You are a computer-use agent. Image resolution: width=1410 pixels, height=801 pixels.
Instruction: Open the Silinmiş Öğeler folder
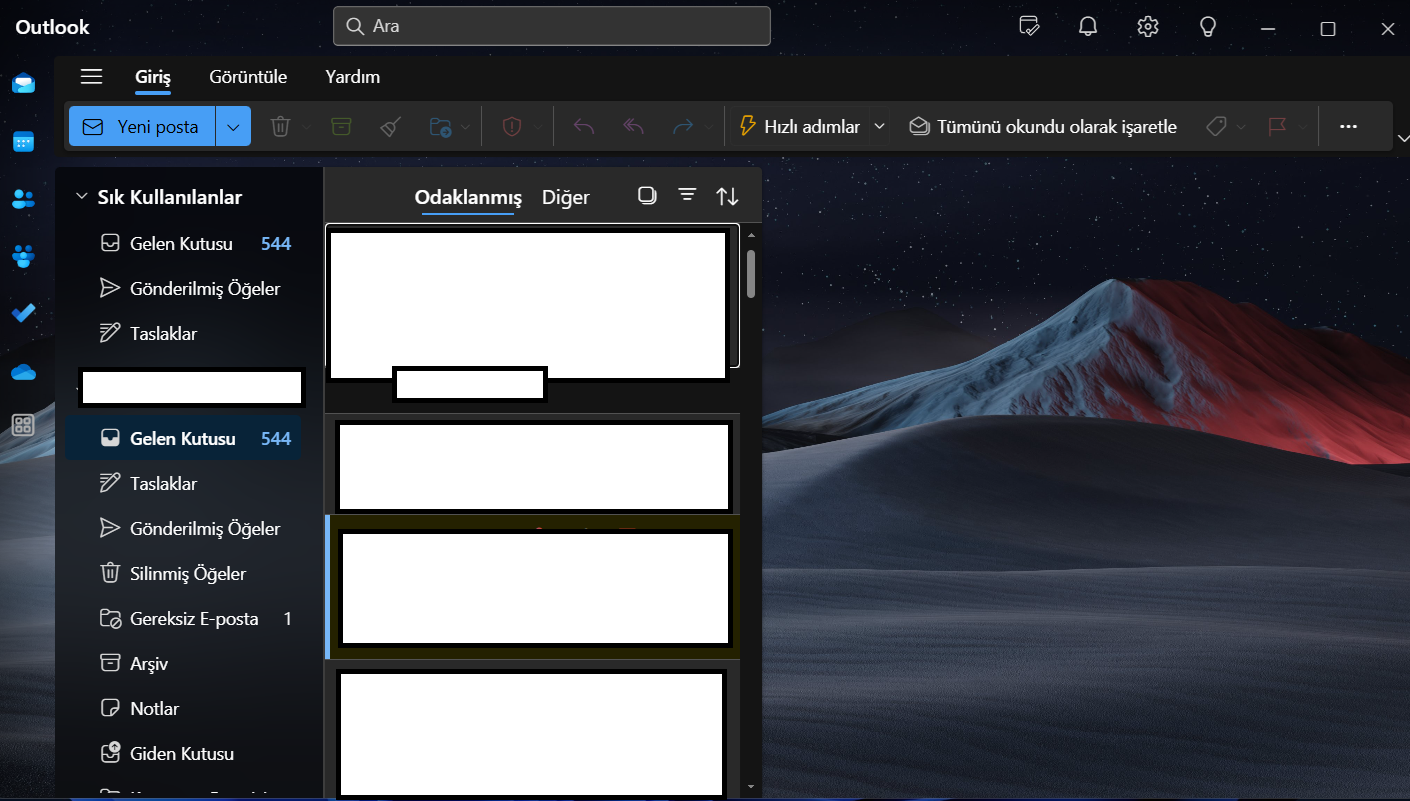pos(185,573)
